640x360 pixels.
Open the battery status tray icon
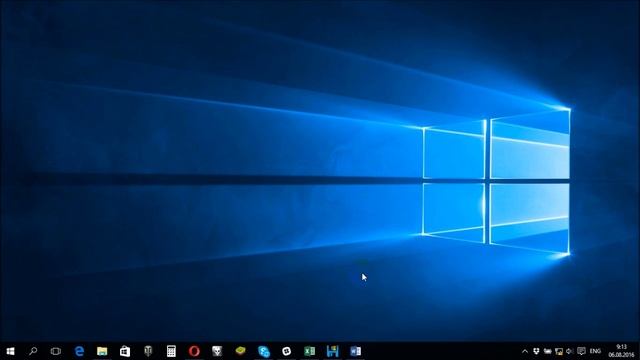[548, 351]
